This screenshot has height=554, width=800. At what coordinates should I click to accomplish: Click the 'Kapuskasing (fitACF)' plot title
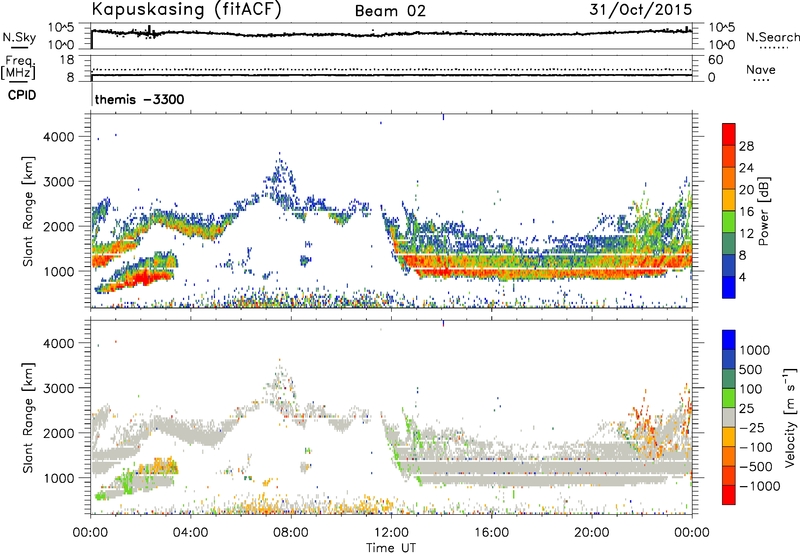click(186, 9)
